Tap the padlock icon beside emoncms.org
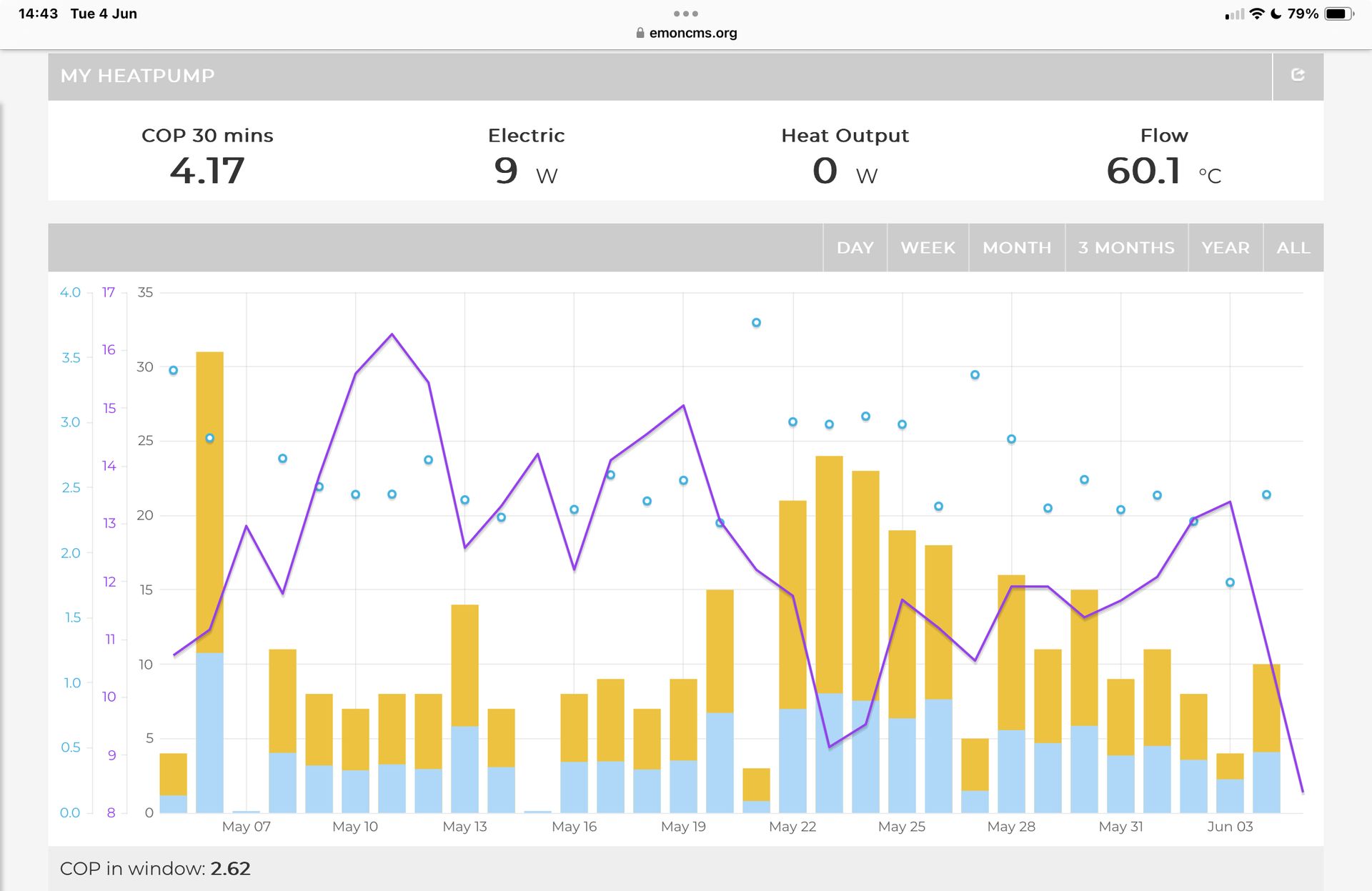The image size is (1372, 891). click(640, 33)
